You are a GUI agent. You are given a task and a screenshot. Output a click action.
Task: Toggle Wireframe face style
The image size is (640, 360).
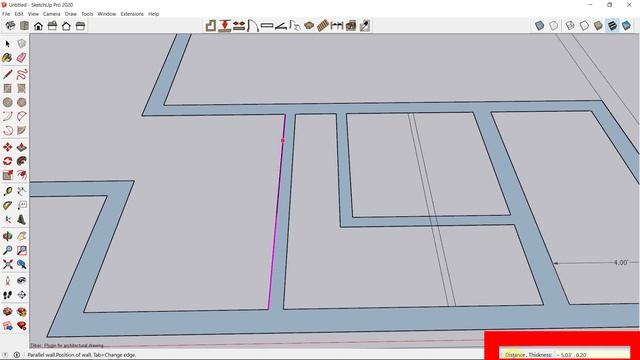(570, 25)
